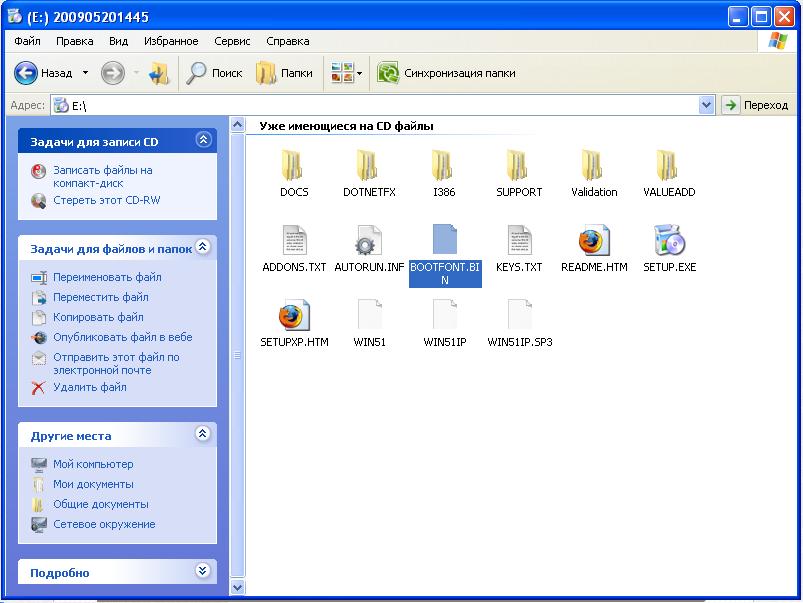The width and height of the screenshot is (803, 603).
Task: Open the Справка menu
Action: click(288, 41)
